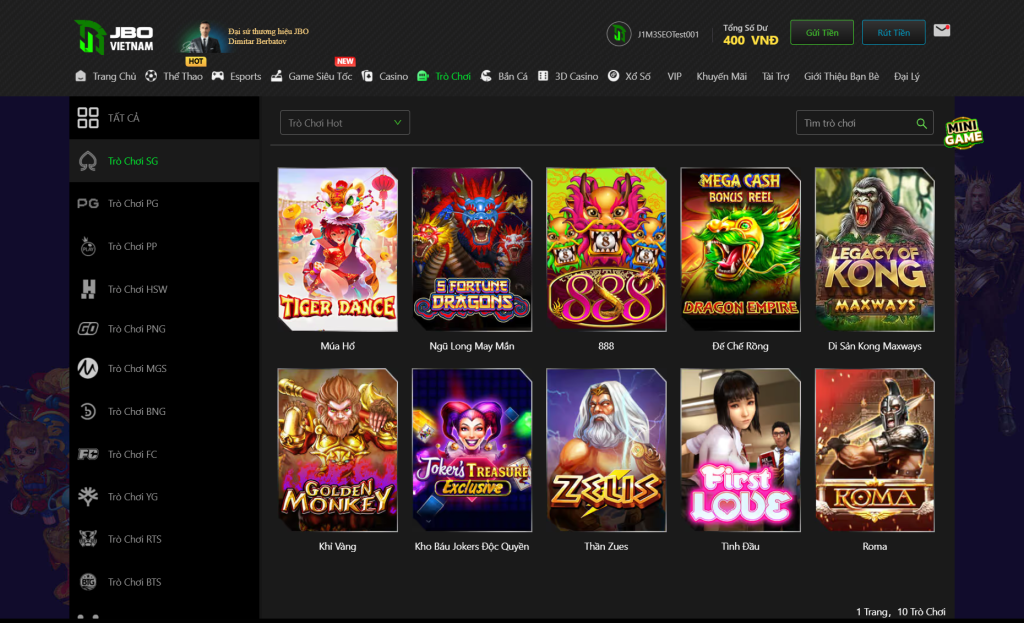The height and width of the screenshot is (623, 1024).
Task: Click the Esports gamepad icon
Action: (217, 76)
